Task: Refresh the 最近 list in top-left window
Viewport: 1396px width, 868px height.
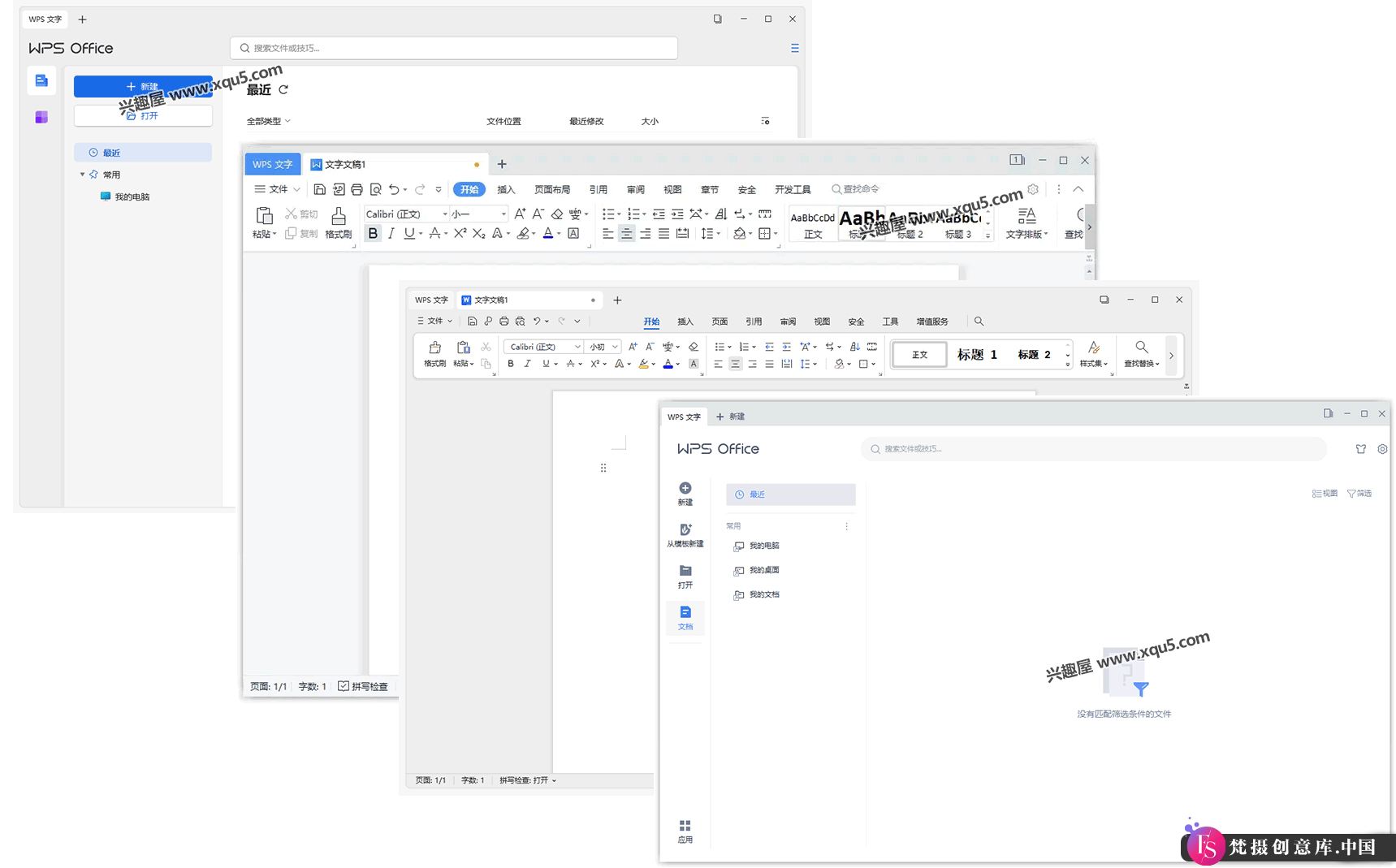Action: click(x=283, y=90)
